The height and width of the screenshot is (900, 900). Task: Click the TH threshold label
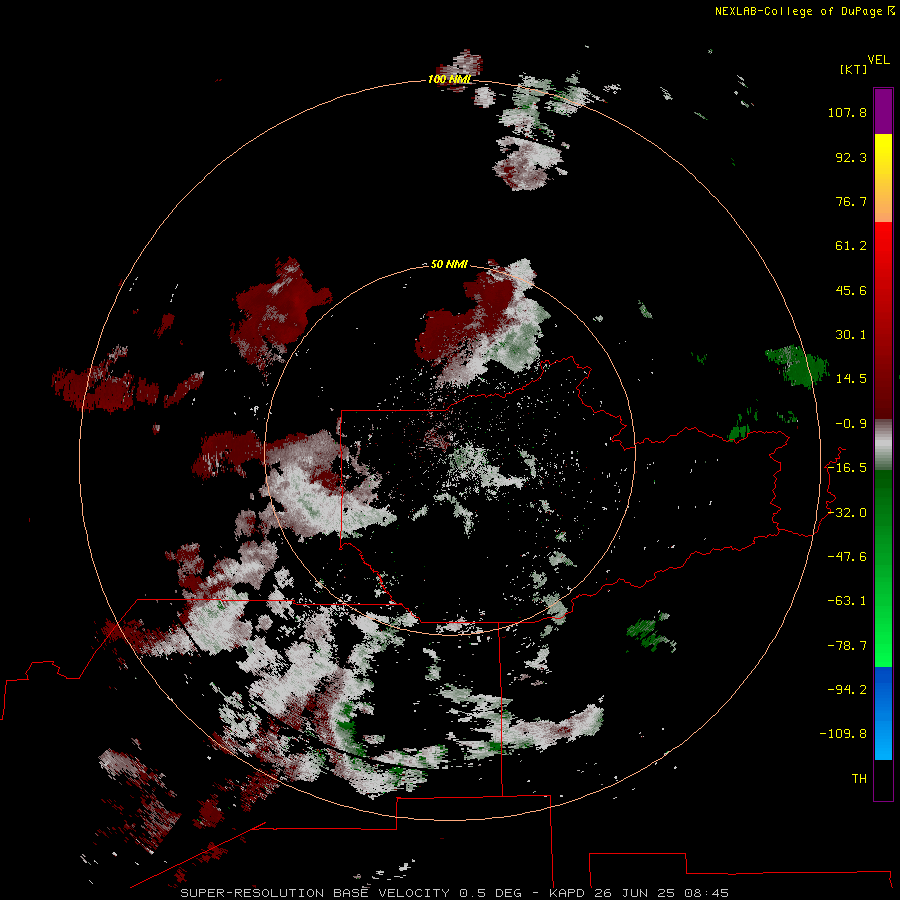point(859,779)
